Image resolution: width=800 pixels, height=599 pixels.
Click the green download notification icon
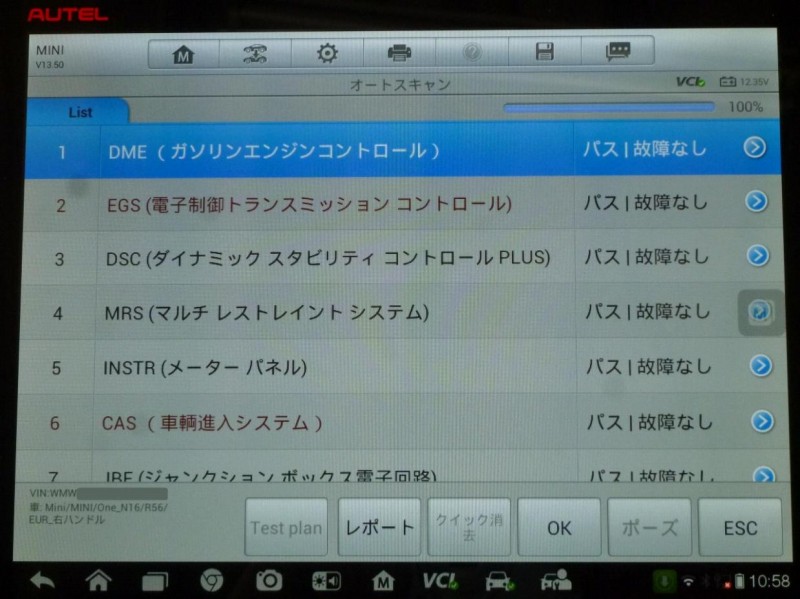pyautogui.click(x=664, y=581)
